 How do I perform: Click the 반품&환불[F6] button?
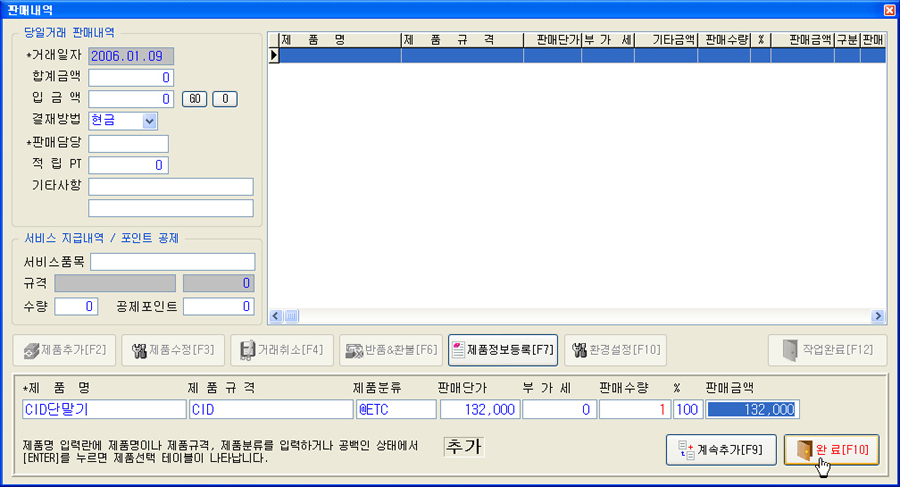tap(391, 350)
